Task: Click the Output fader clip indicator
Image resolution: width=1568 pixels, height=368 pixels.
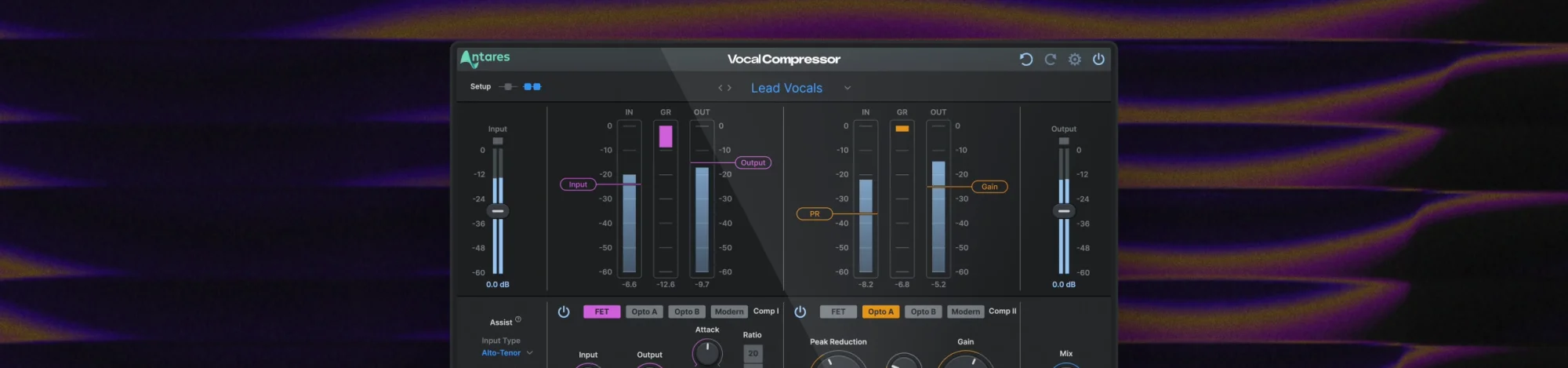Action: [x=1064, y=141]
